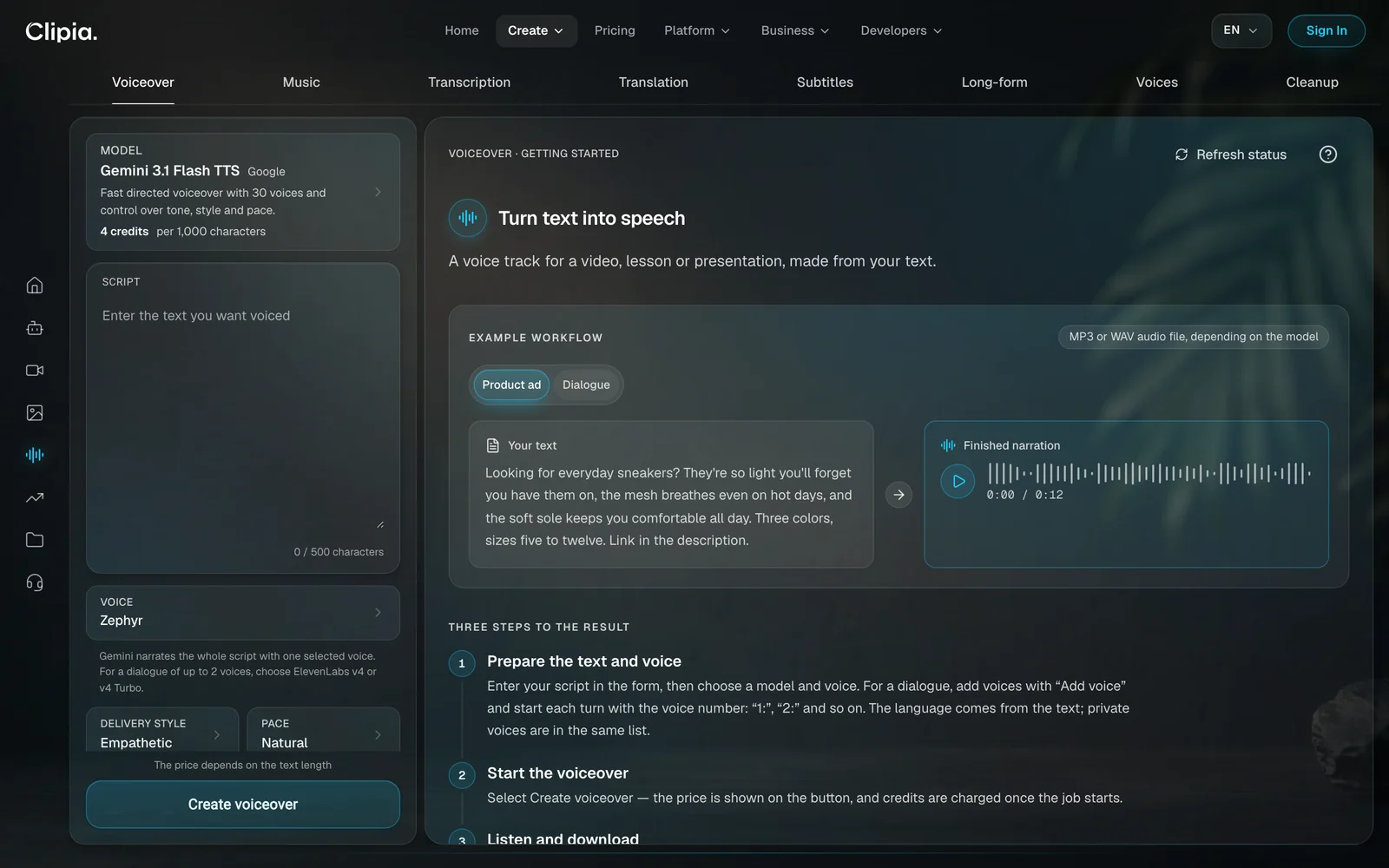Change the Empathetic delivery style
Screen dimensions: 1389x868
pos(162,732)
